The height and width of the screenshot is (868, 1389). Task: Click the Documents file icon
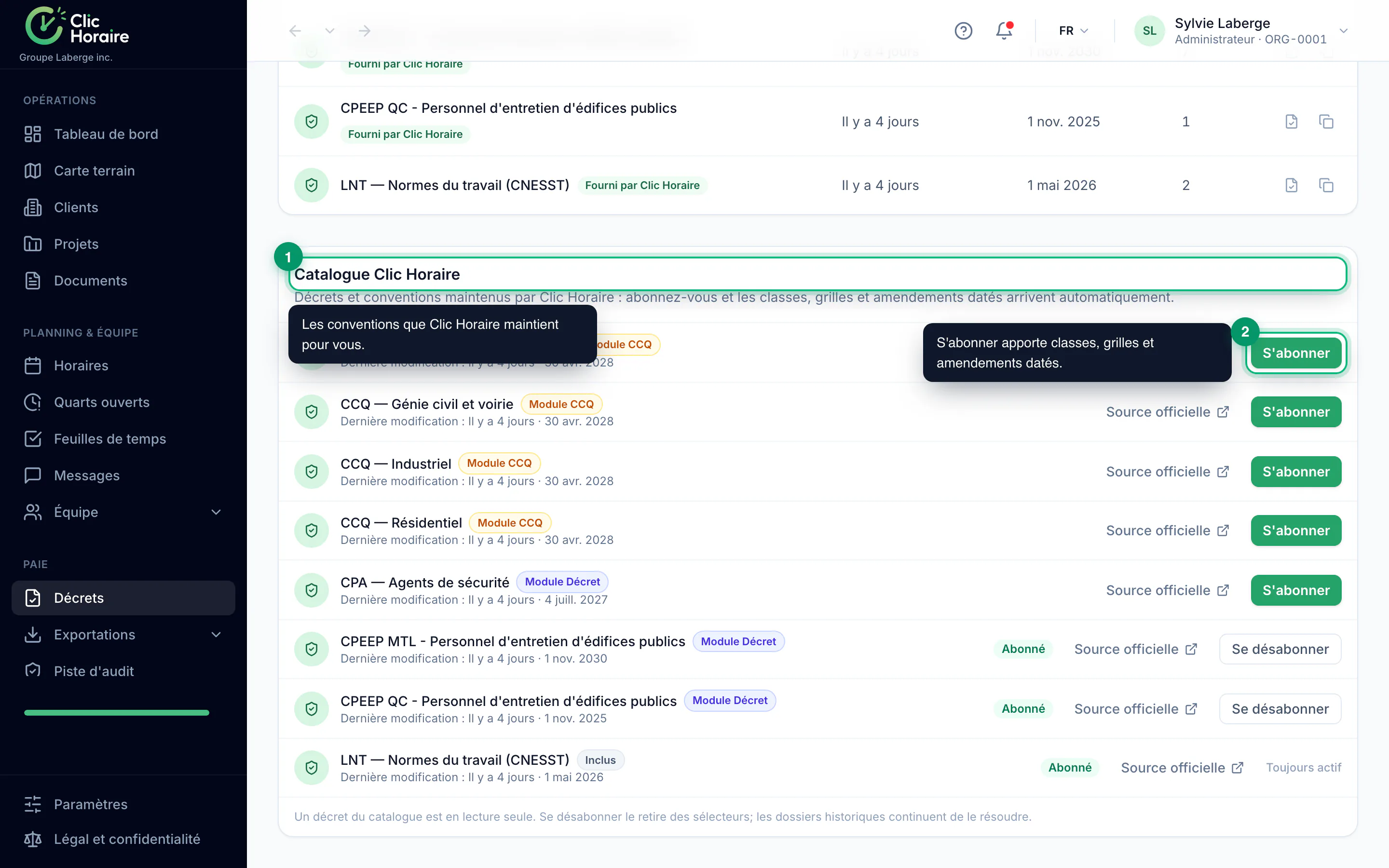(x=33, y=281)
